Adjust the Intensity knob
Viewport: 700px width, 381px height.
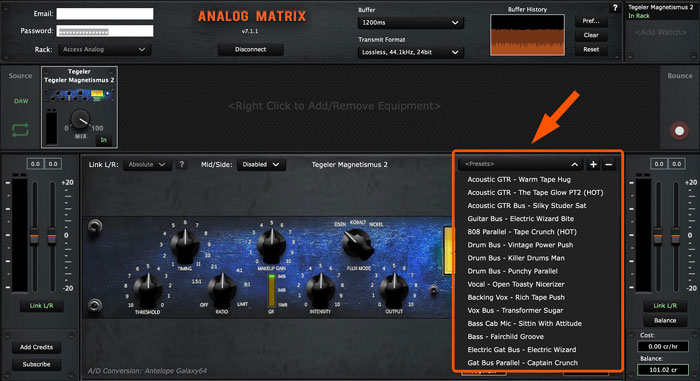point(320,289)
